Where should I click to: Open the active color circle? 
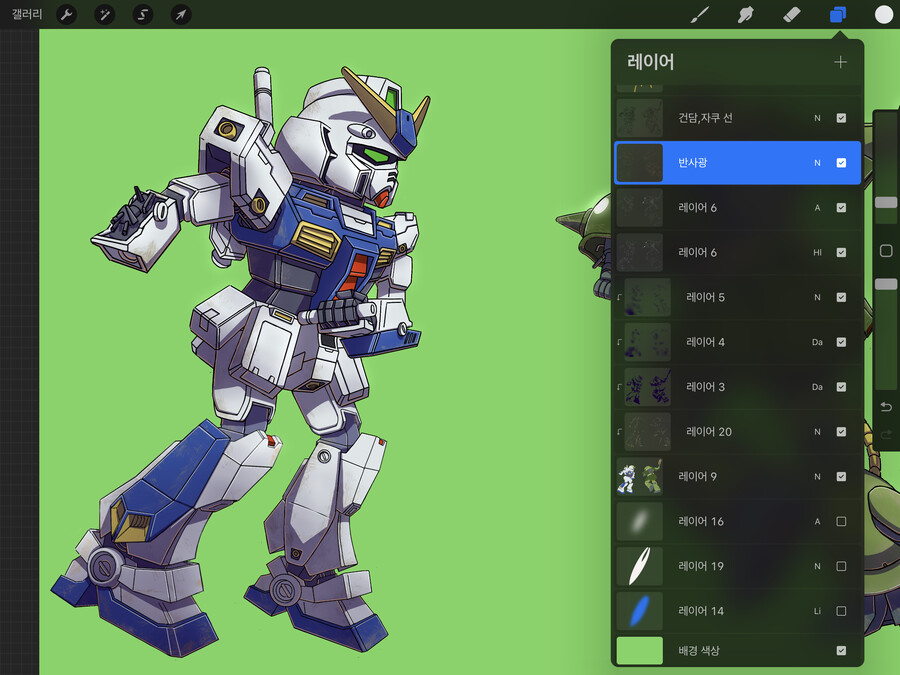pos(883,14)
